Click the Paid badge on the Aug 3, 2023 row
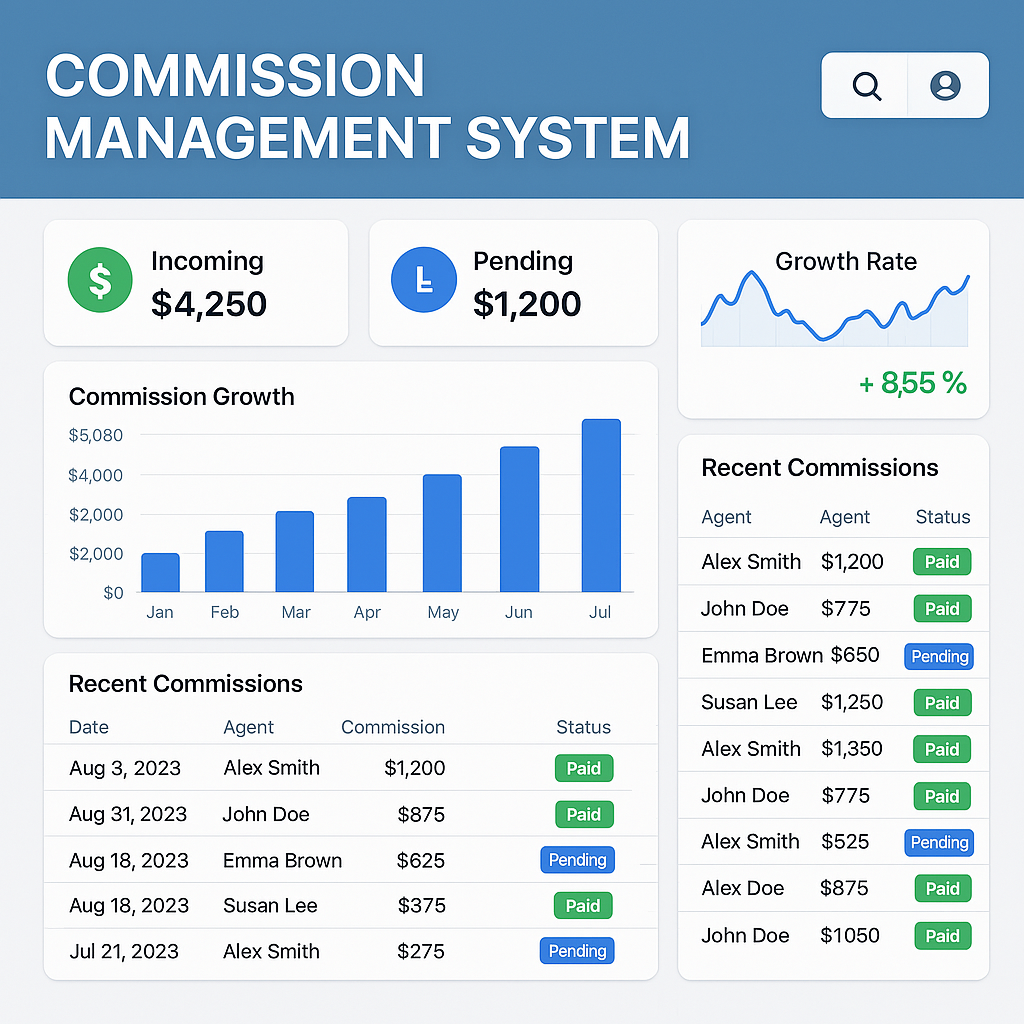 583,768
